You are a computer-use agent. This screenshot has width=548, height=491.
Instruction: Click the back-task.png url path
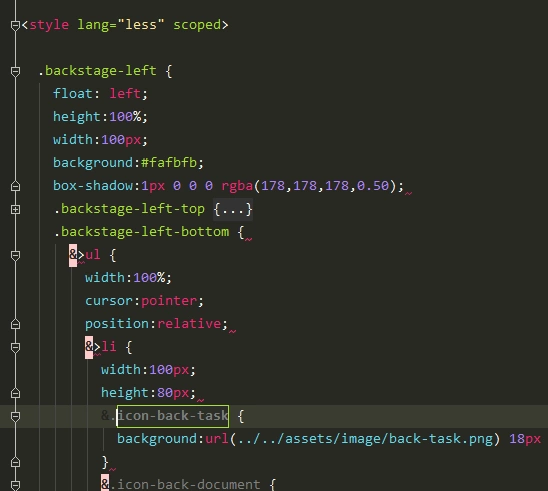pyautogui.click(x=365, y=439)
